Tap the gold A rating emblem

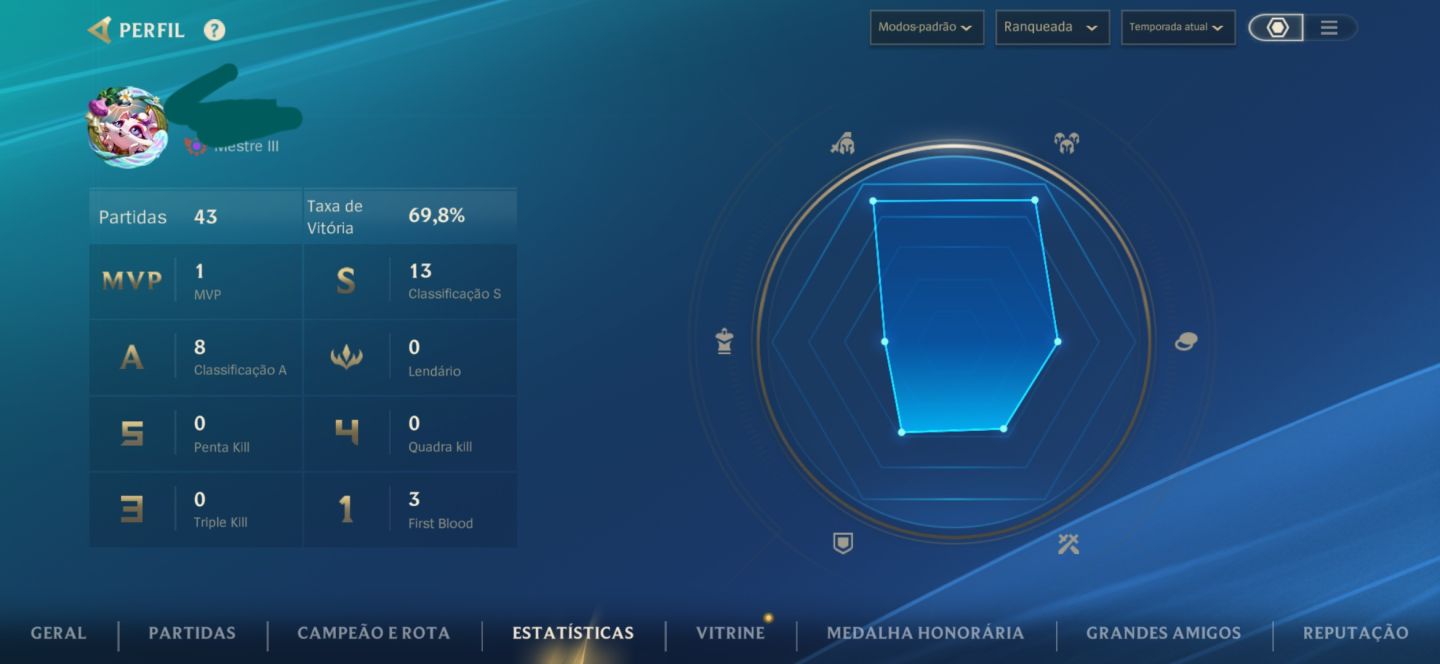pos(132,357)
